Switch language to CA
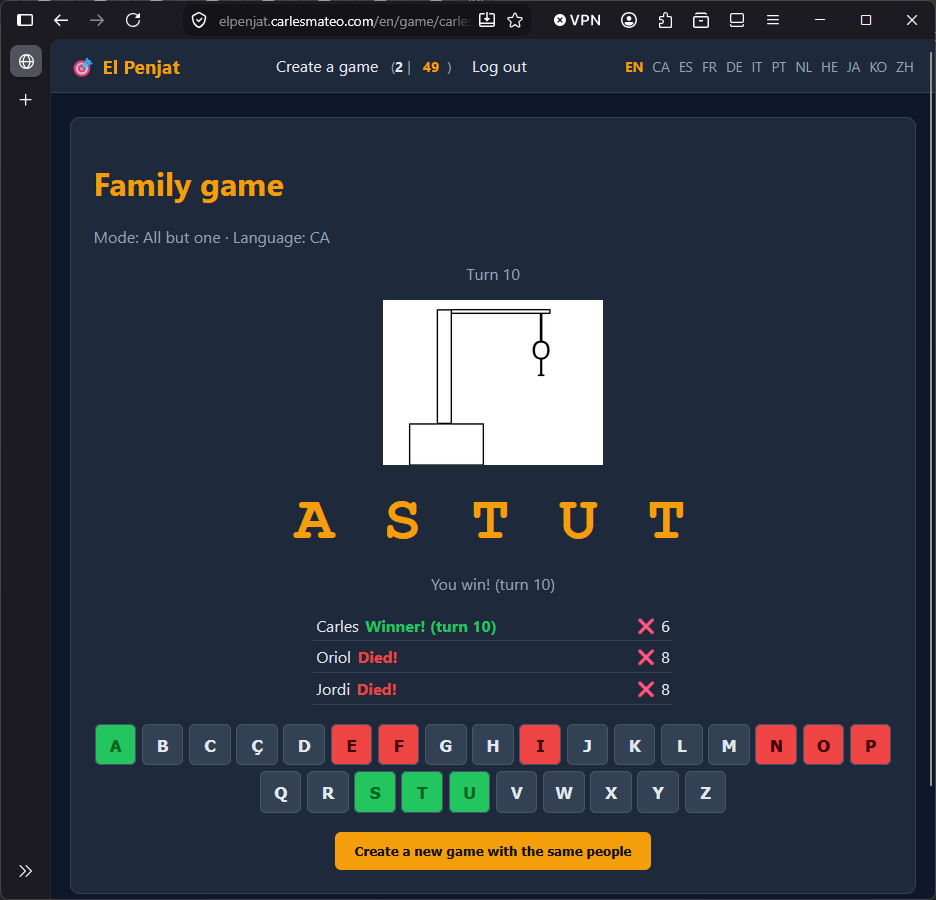 coord(661,67)
